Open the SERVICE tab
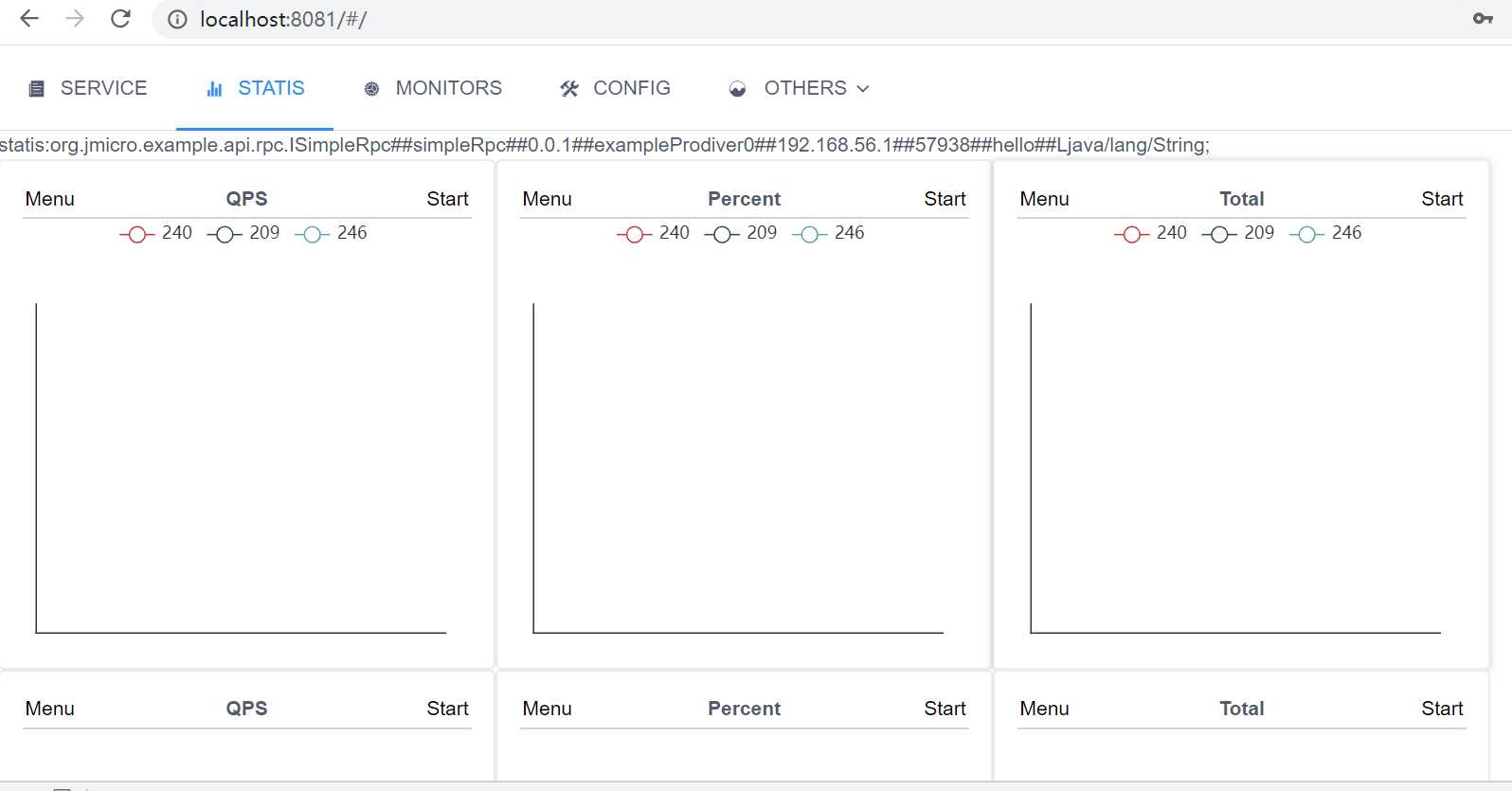The image size is (1512, 791). pyautogui.click(x=88, y=88)
